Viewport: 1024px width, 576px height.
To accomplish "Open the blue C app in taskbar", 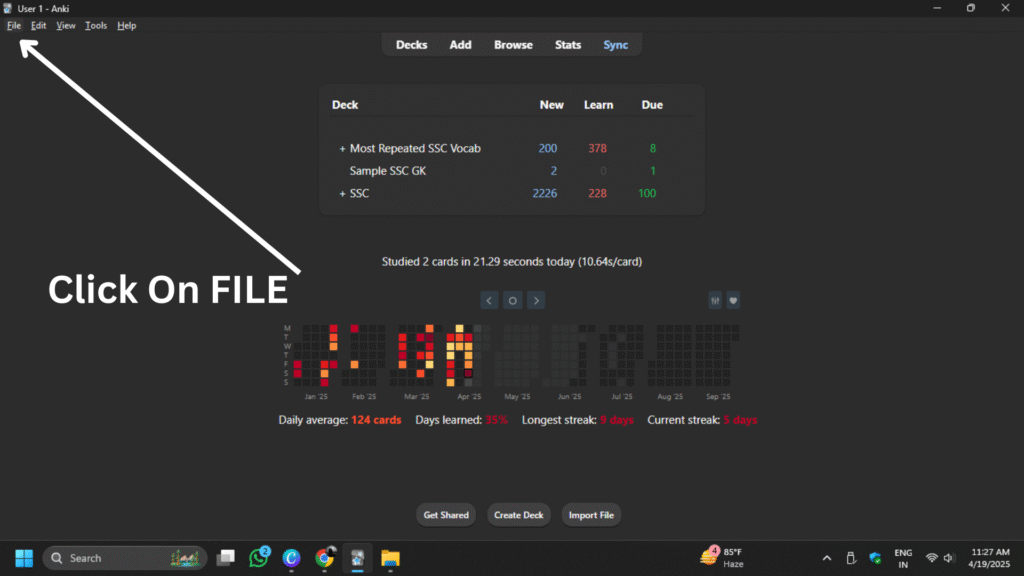I will (x=291, y=558).
